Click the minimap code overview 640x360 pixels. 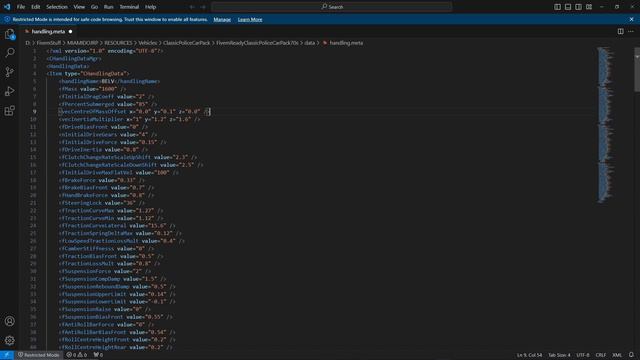606,124
